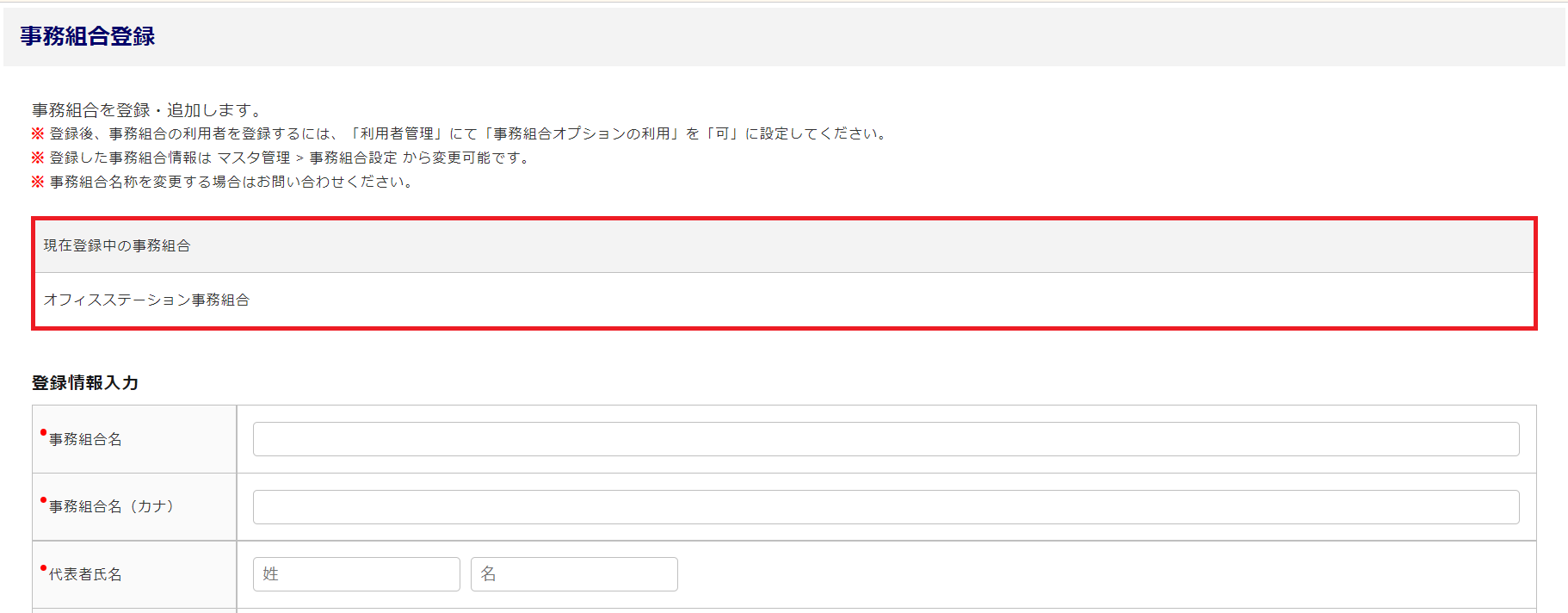The image size is (1568, 613).
Task: Click the red ※ mark before 登録した事務組合情報
Action: click(38, 158)
